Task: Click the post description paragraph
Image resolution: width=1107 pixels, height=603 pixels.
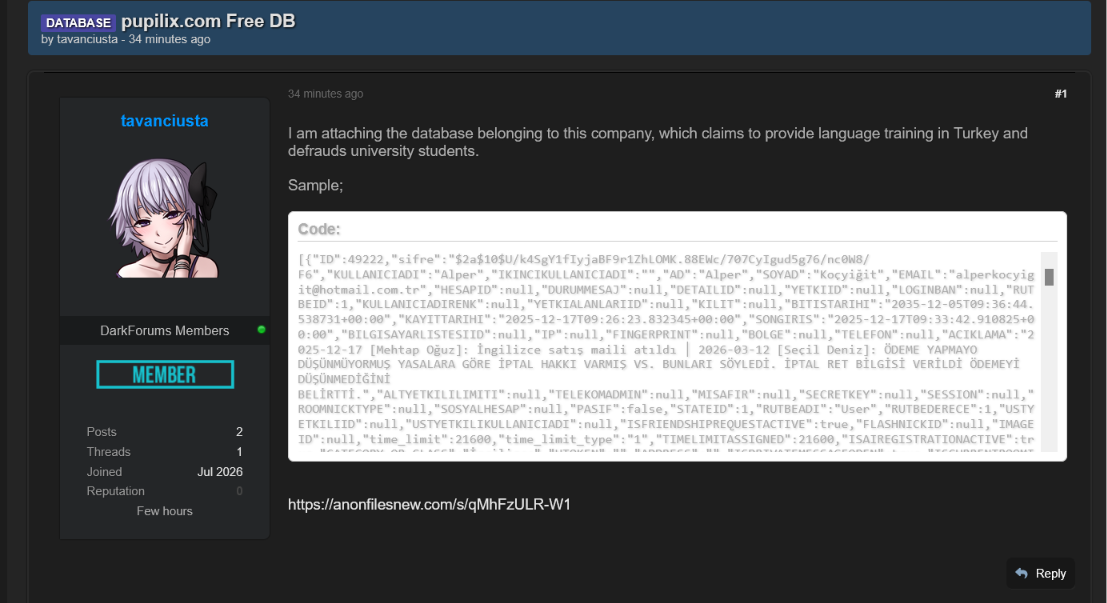Action: tap(657, 142)
